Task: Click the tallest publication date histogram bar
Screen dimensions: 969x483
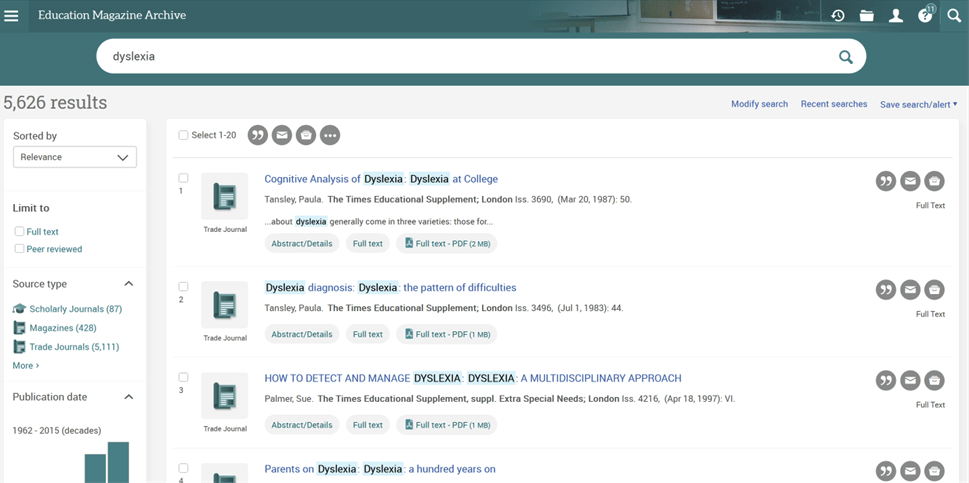Action: [x=118, y=462]
